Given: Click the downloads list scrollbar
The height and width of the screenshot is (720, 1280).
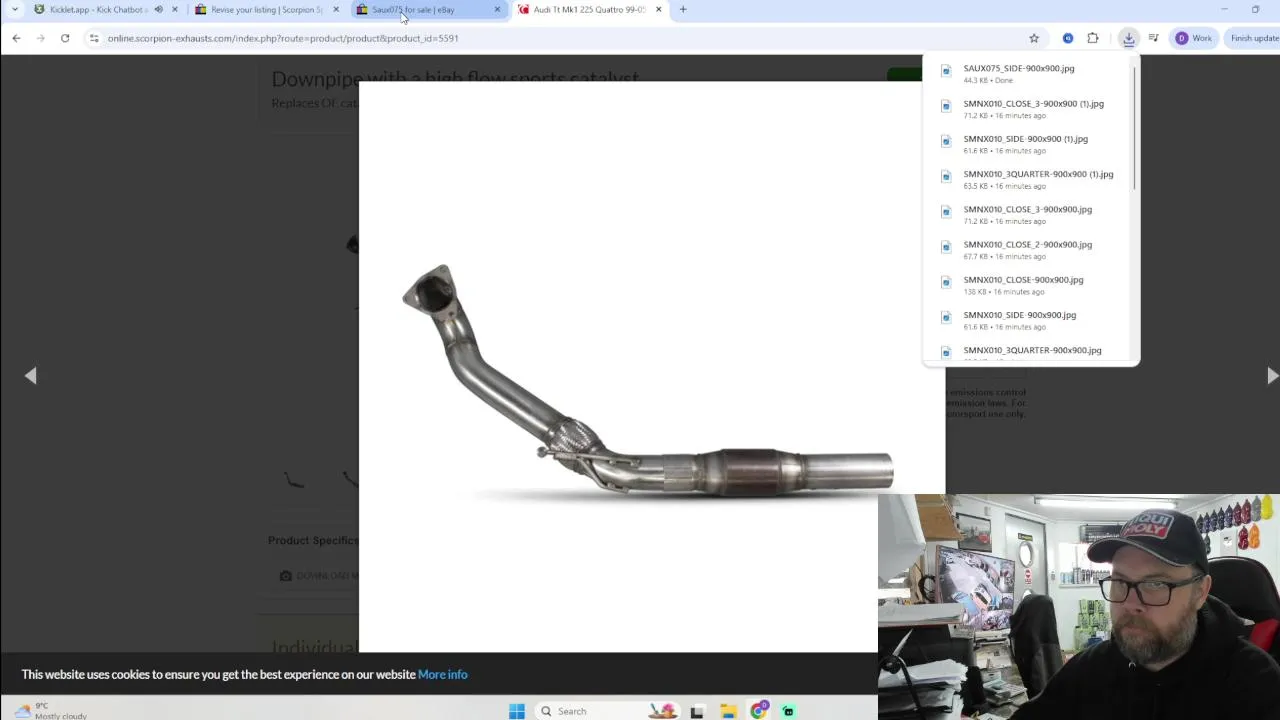Looking at the screenshot, I should pyautogui.click(x=1135, y=128).
